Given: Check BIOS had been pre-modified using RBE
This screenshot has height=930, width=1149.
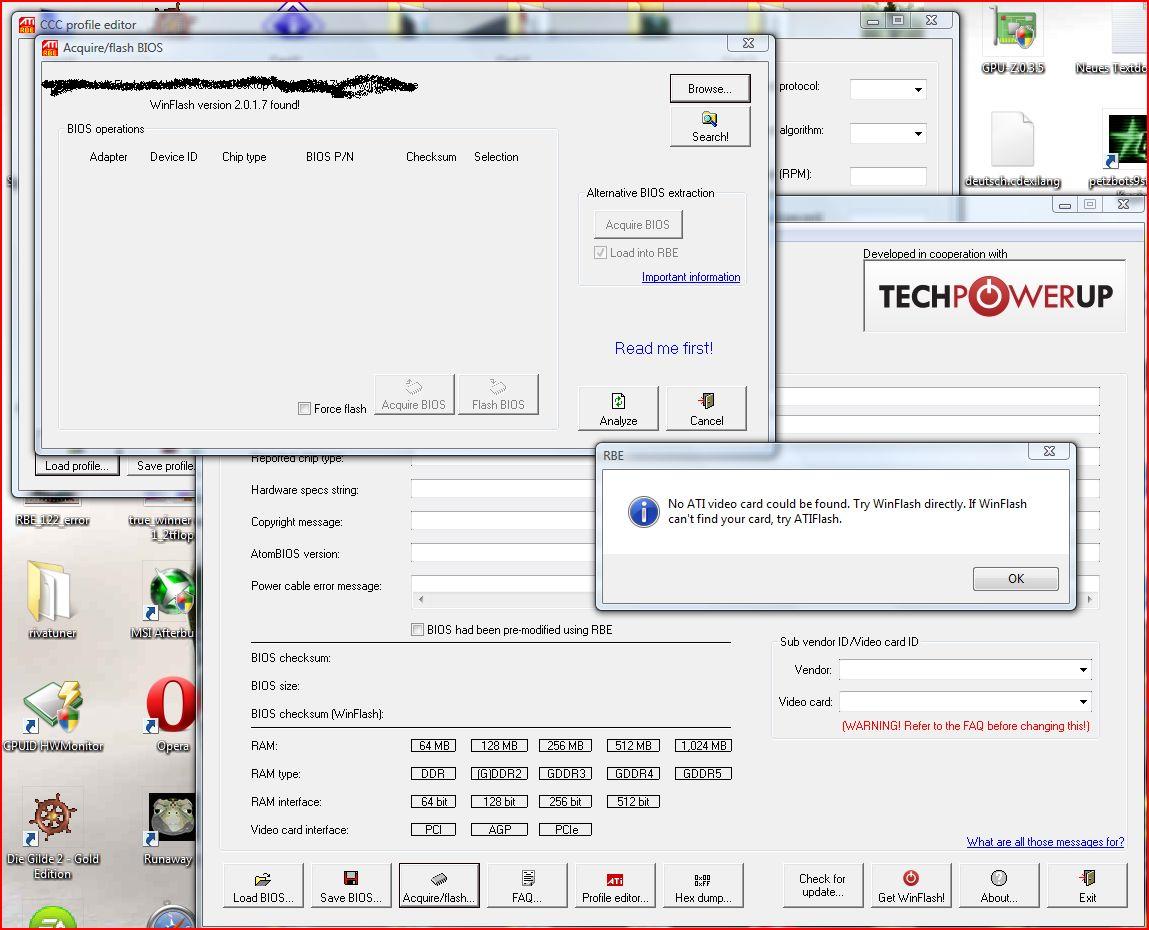Looking at the screenshot, I should (417, 630).
